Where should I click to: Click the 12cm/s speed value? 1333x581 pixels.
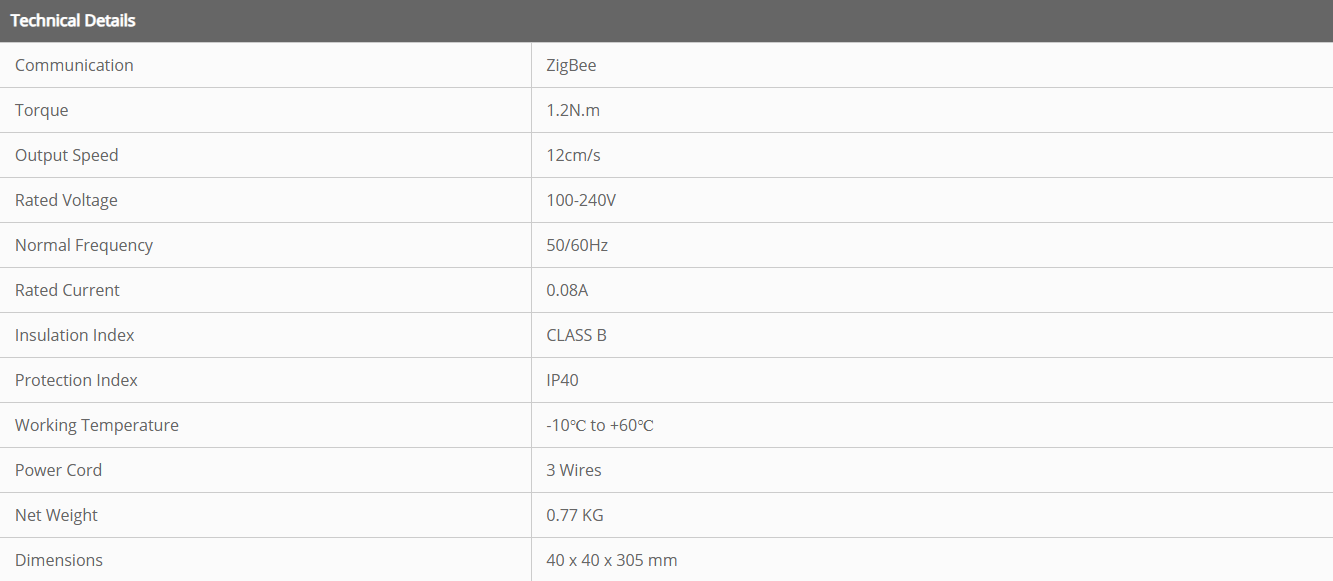click(573, 155)
